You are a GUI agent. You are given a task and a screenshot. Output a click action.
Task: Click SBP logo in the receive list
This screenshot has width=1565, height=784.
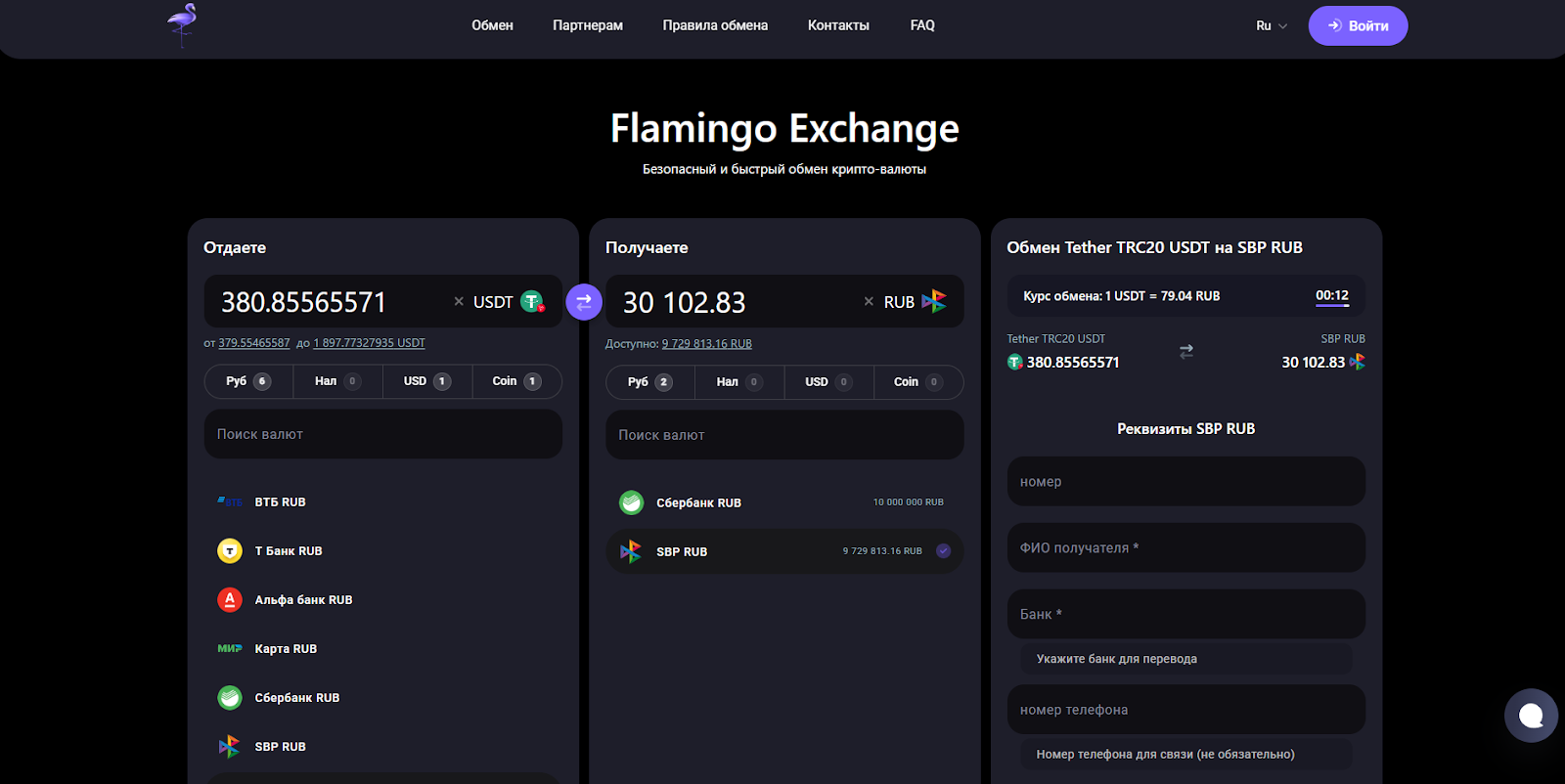(x=631, y=551)
